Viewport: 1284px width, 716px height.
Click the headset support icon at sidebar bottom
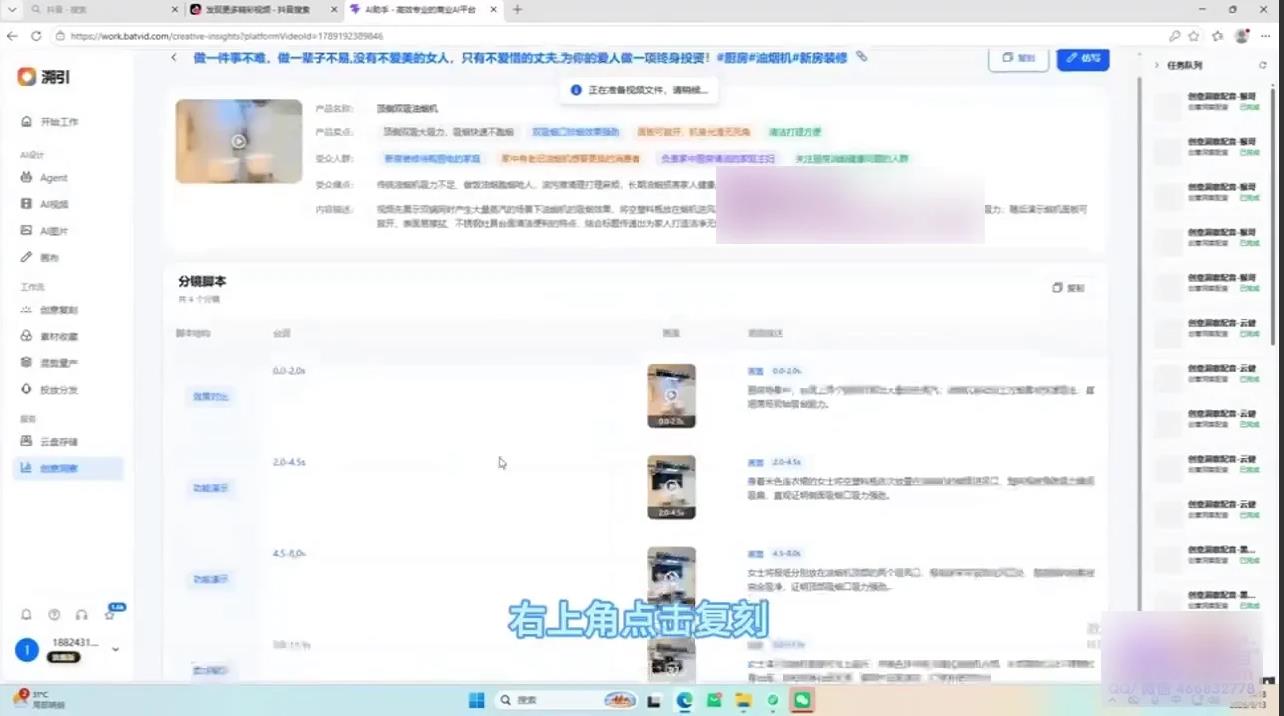[x=82, y=615]
